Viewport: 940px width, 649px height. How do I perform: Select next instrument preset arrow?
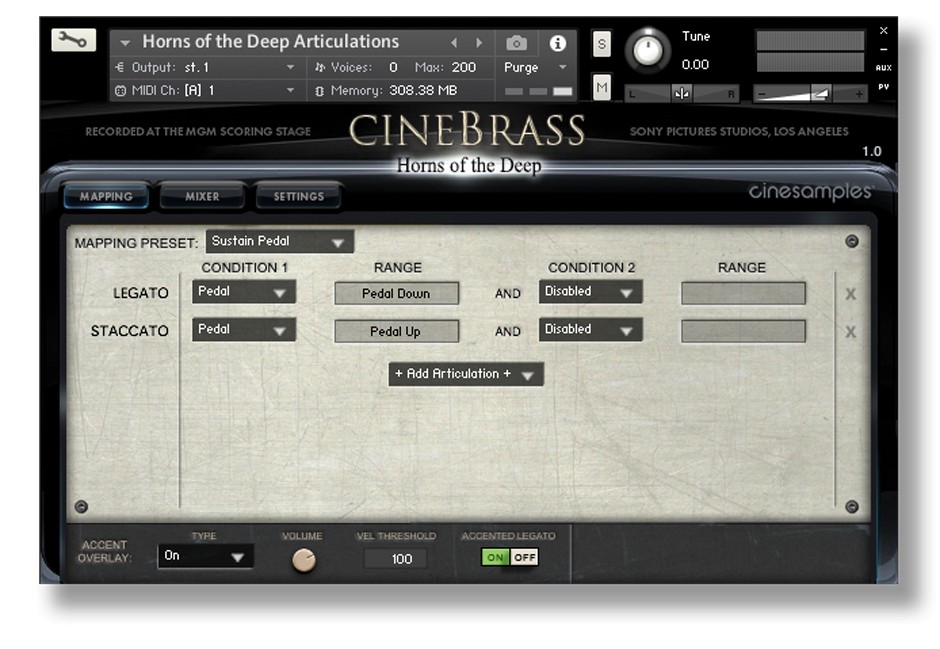[x=478, y=43]
